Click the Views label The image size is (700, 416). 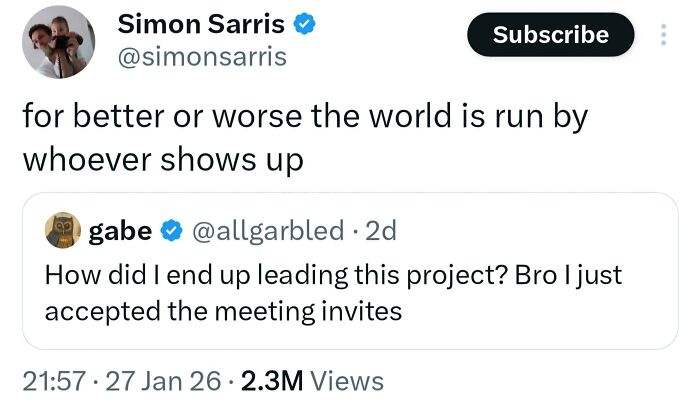[347, 381]
